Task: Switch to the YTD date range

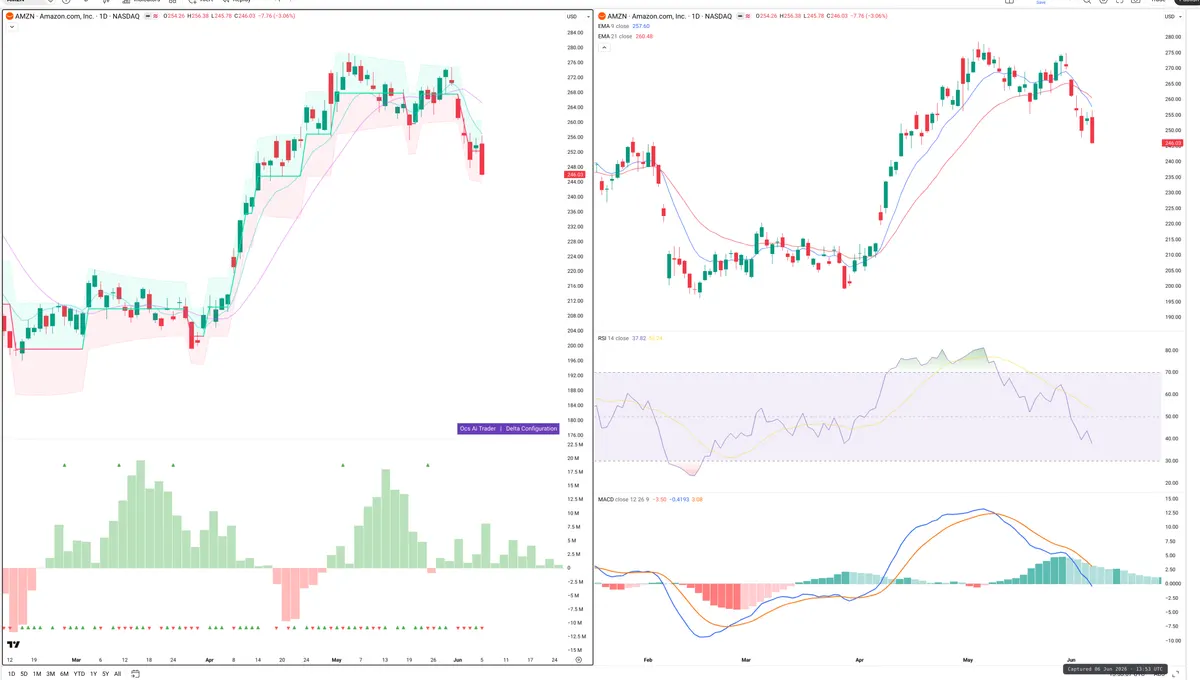Action: [79, 674]
